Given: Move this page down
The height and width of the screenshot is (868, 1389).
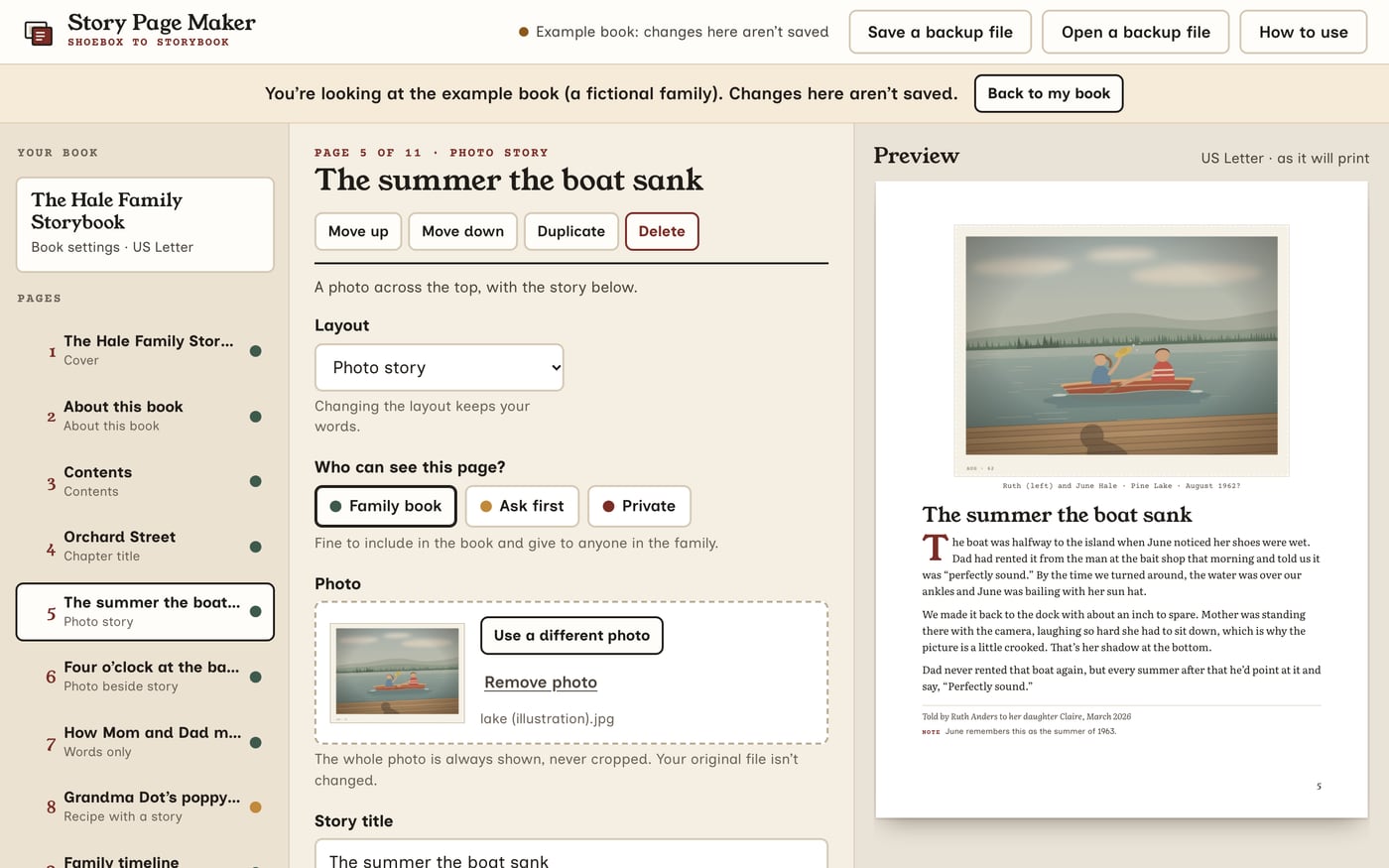Looking at the screenshot, I should 462,231.
